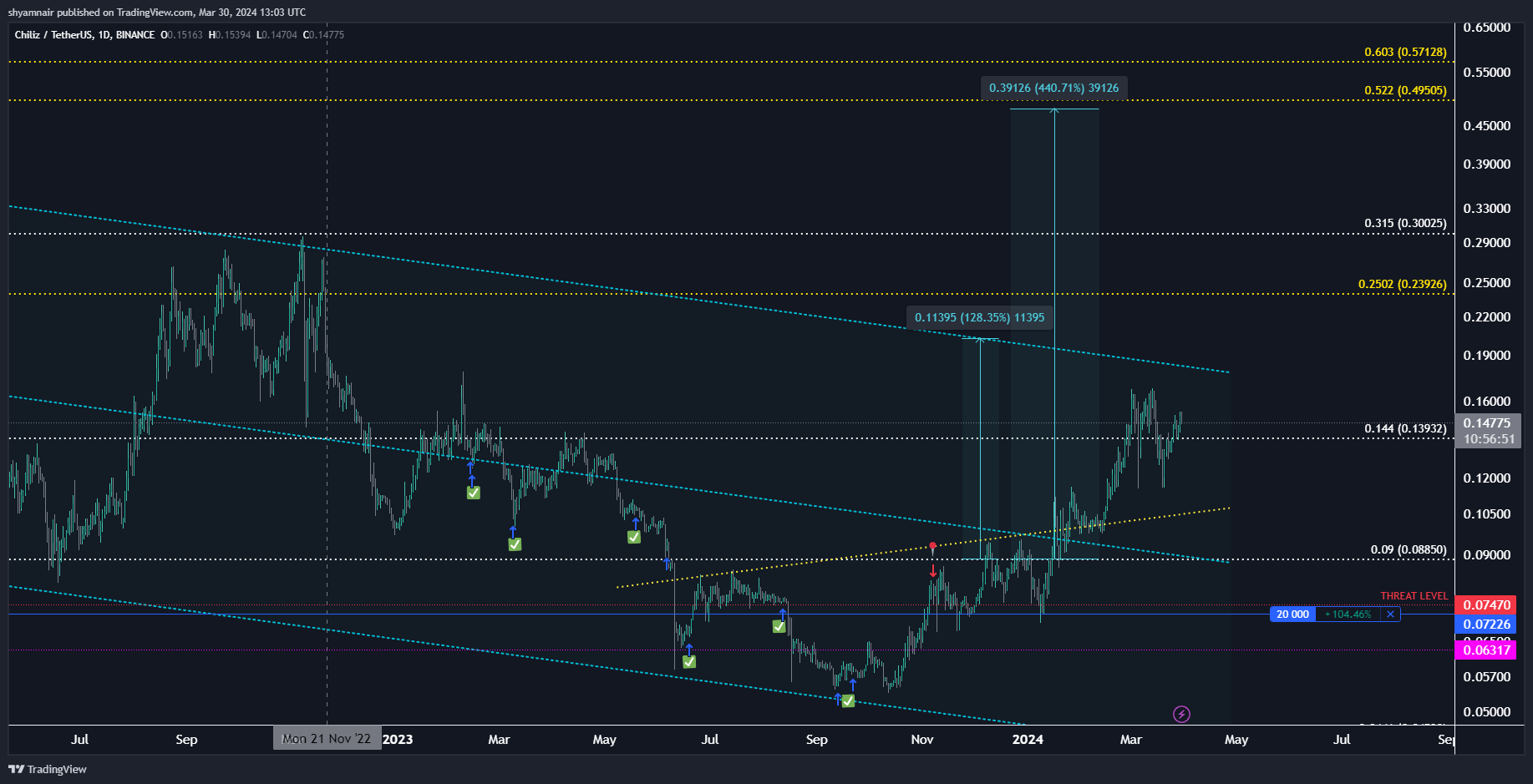Click the Mon 21 Nov '22 date marker
This screenshot has width=1533, height=784.
coord(327,739)
